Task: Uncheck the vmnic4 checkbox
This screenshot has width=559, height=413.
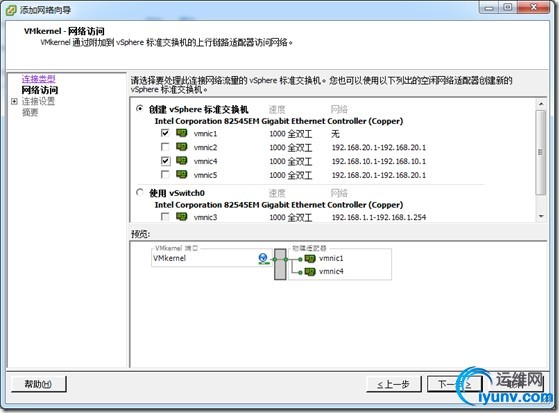Action: tap(165, 160)
